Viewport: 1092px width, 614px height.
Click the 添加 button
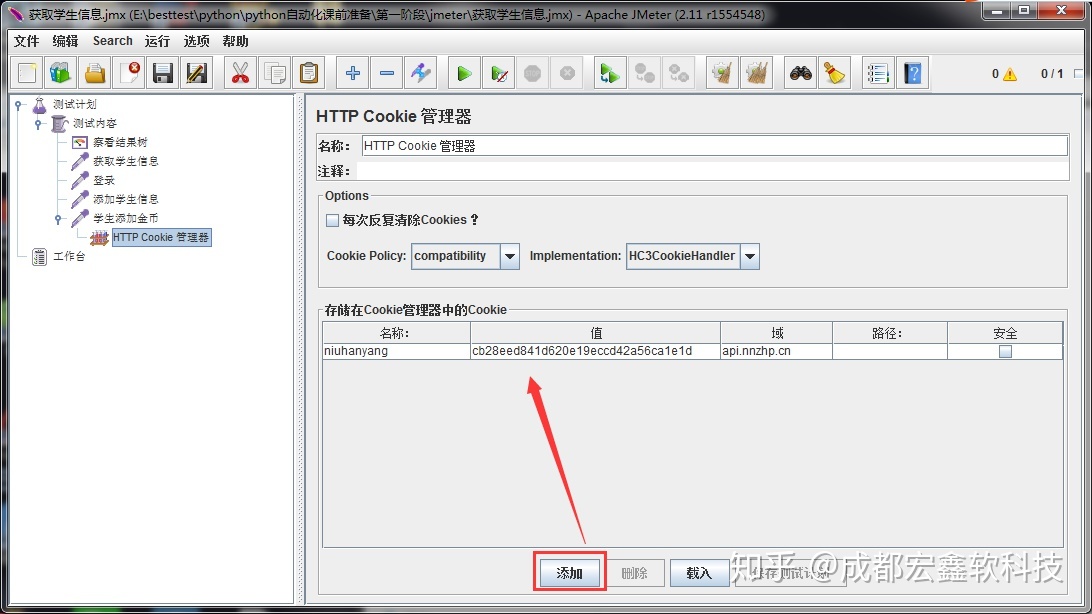(x=569, y=572)
